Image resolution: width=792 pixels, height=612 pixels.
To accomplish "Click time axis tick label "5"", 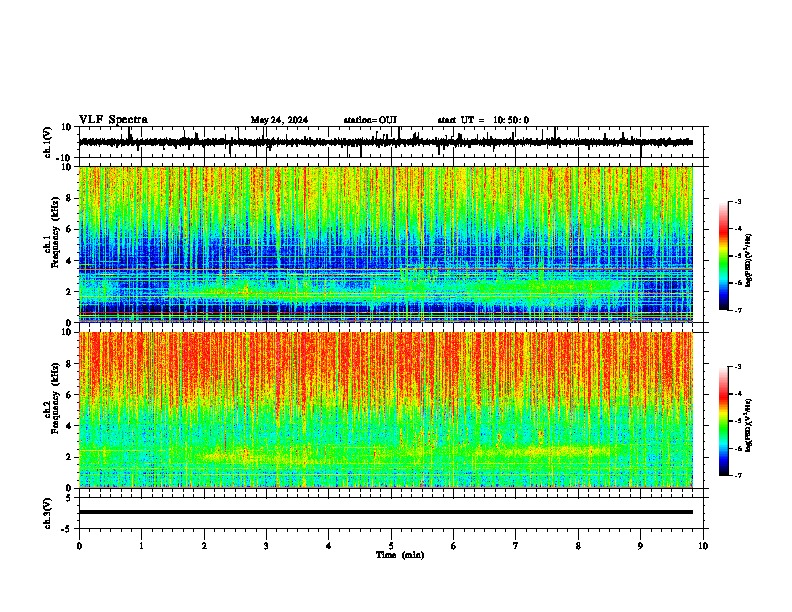I will click(x=391, y=545).
